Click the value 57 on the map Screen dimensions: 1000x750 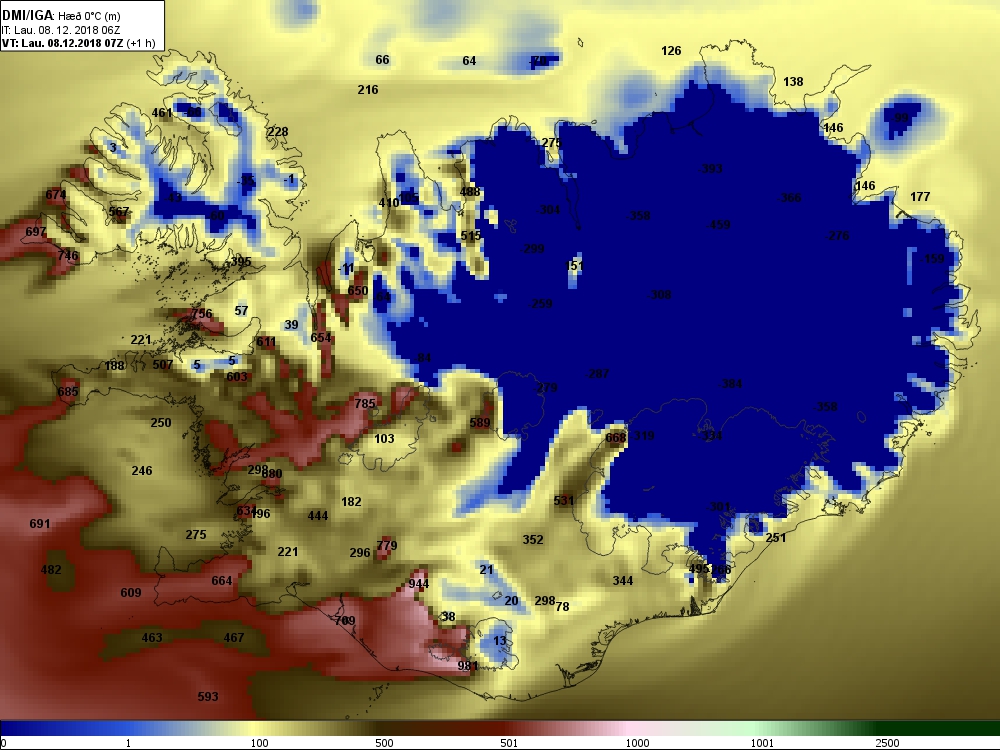(241, 311)
